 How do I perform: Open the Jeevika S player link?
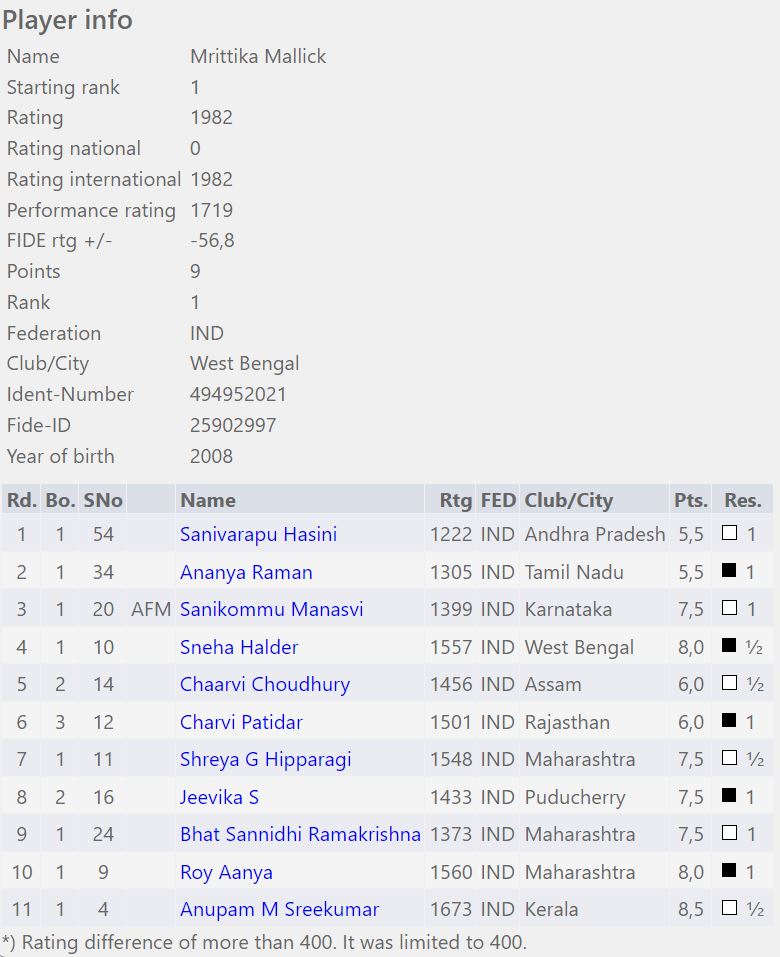coord(219,797)
